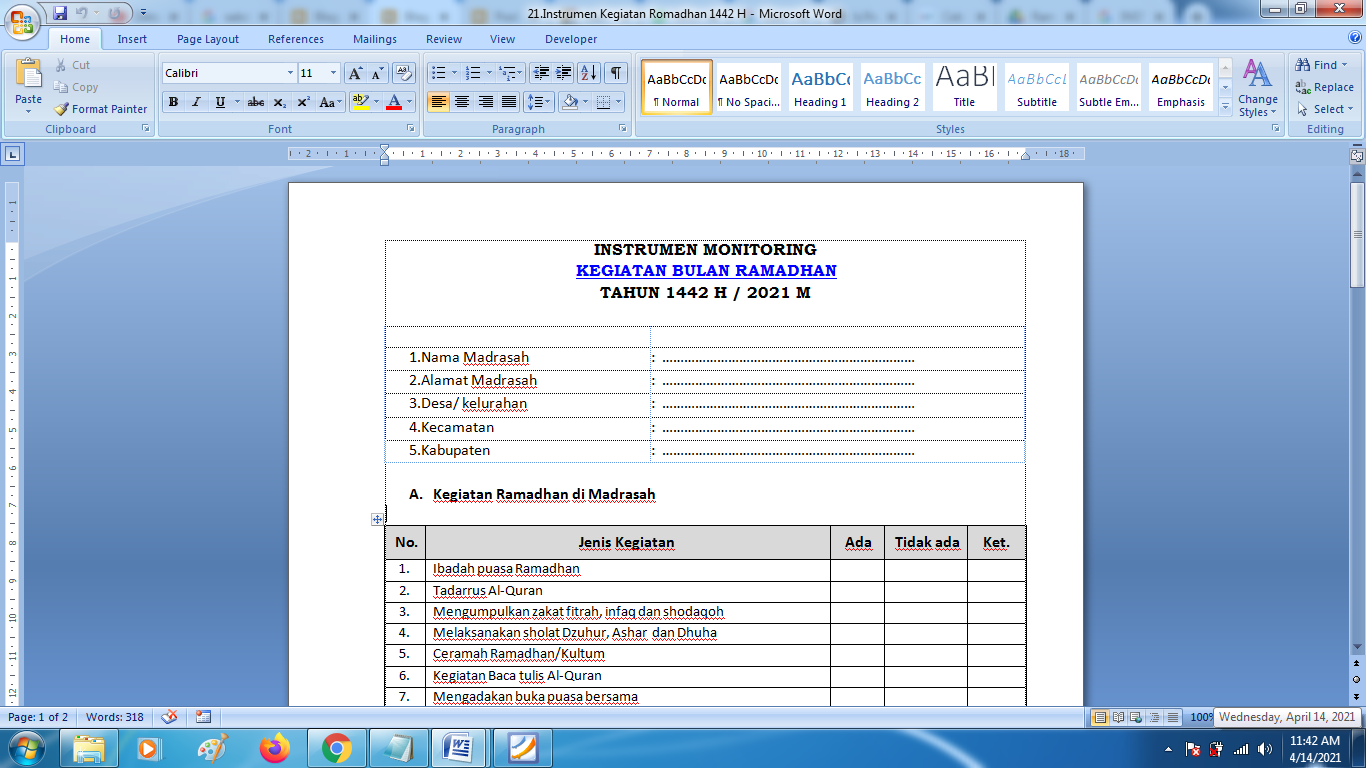
Task: Click Cut in Clipboard group
Action: coord(72,65)
